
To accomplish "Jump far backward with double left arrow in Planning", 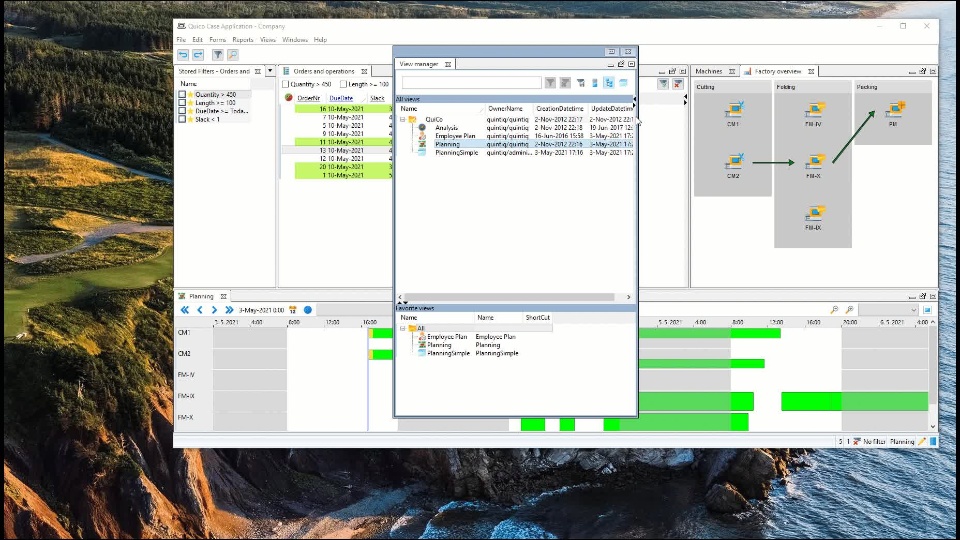I will 185,310.
